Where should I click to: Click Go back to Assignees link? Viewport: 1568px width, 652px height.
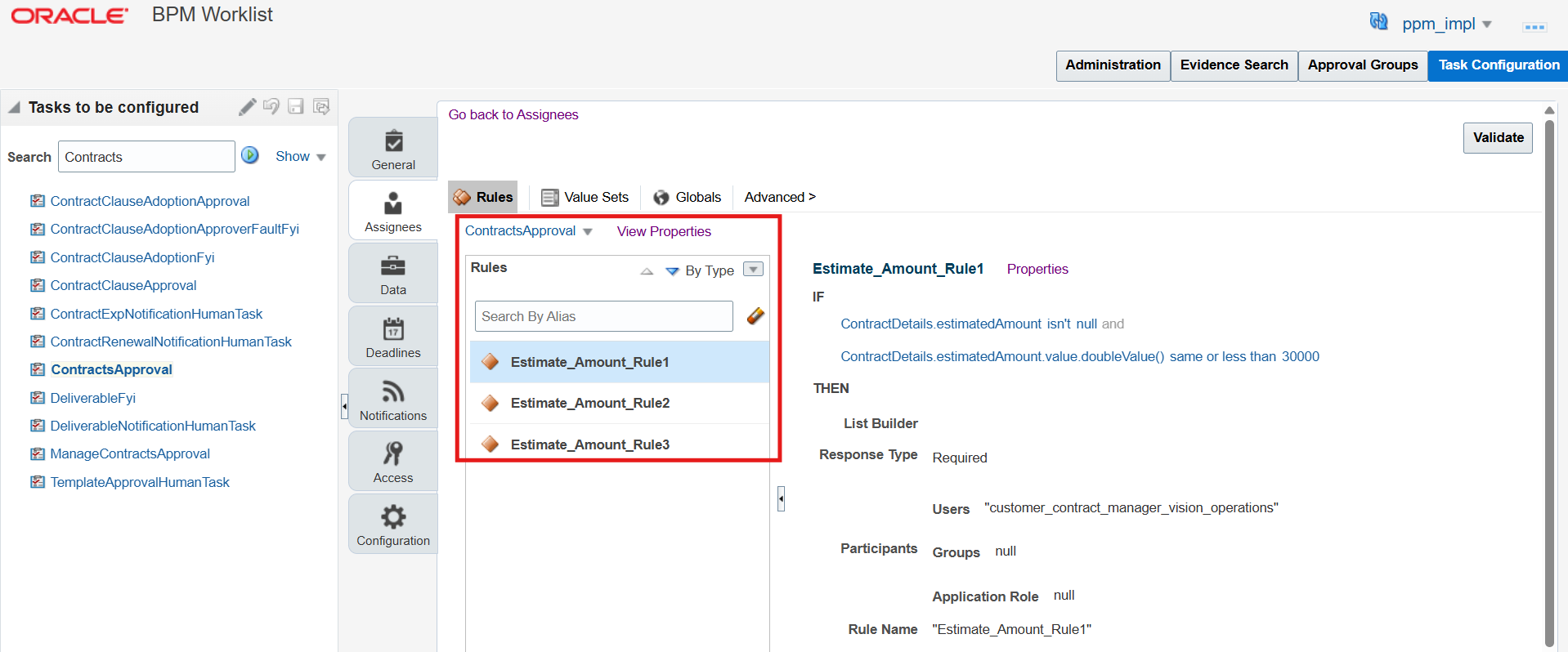coord(513,114)
